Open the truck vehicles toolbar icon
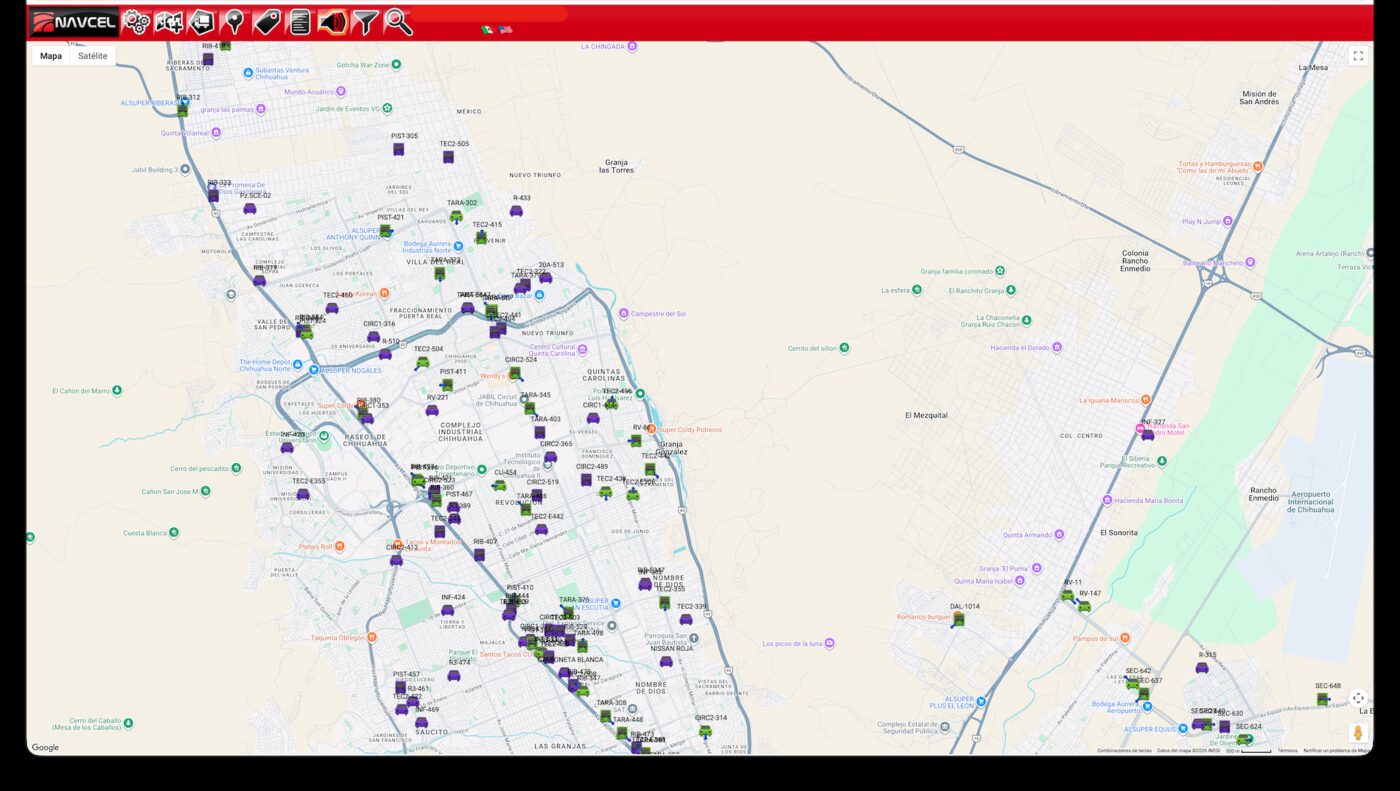 202,22
